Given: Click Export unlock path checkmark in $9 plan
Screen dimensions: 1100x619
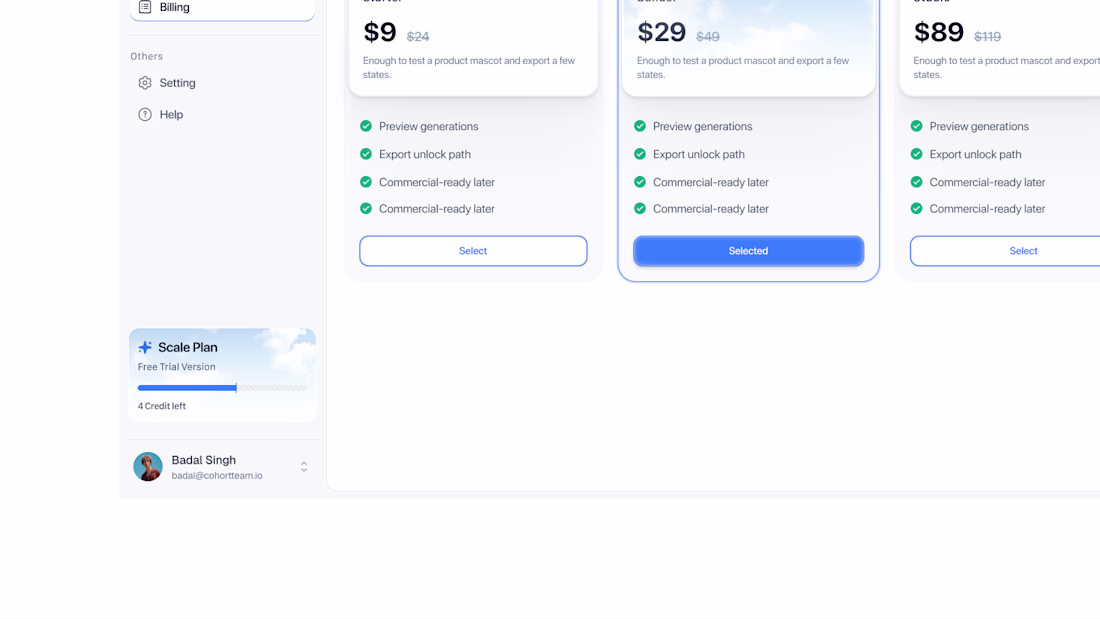Looking at the screenshot, I should click(365, 154).
